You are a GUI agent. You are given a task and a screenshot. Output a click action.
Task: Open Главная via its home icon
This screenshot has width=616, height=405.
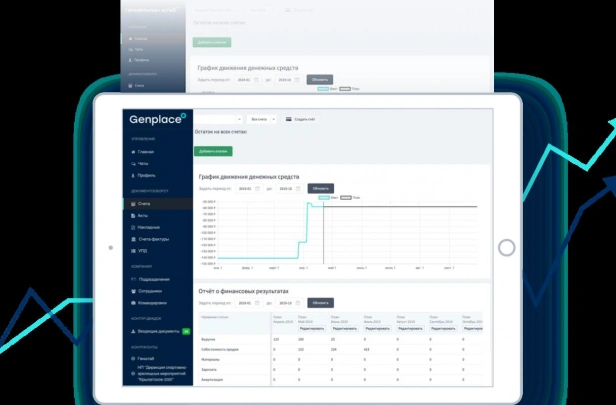pyautogui.click(x=133, y=152)
